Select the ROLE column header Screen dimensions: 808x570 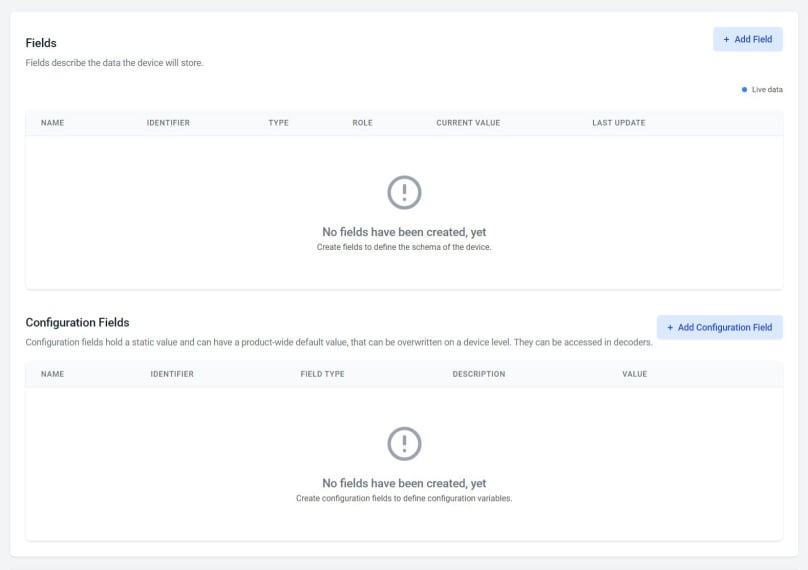click(362, 123)
